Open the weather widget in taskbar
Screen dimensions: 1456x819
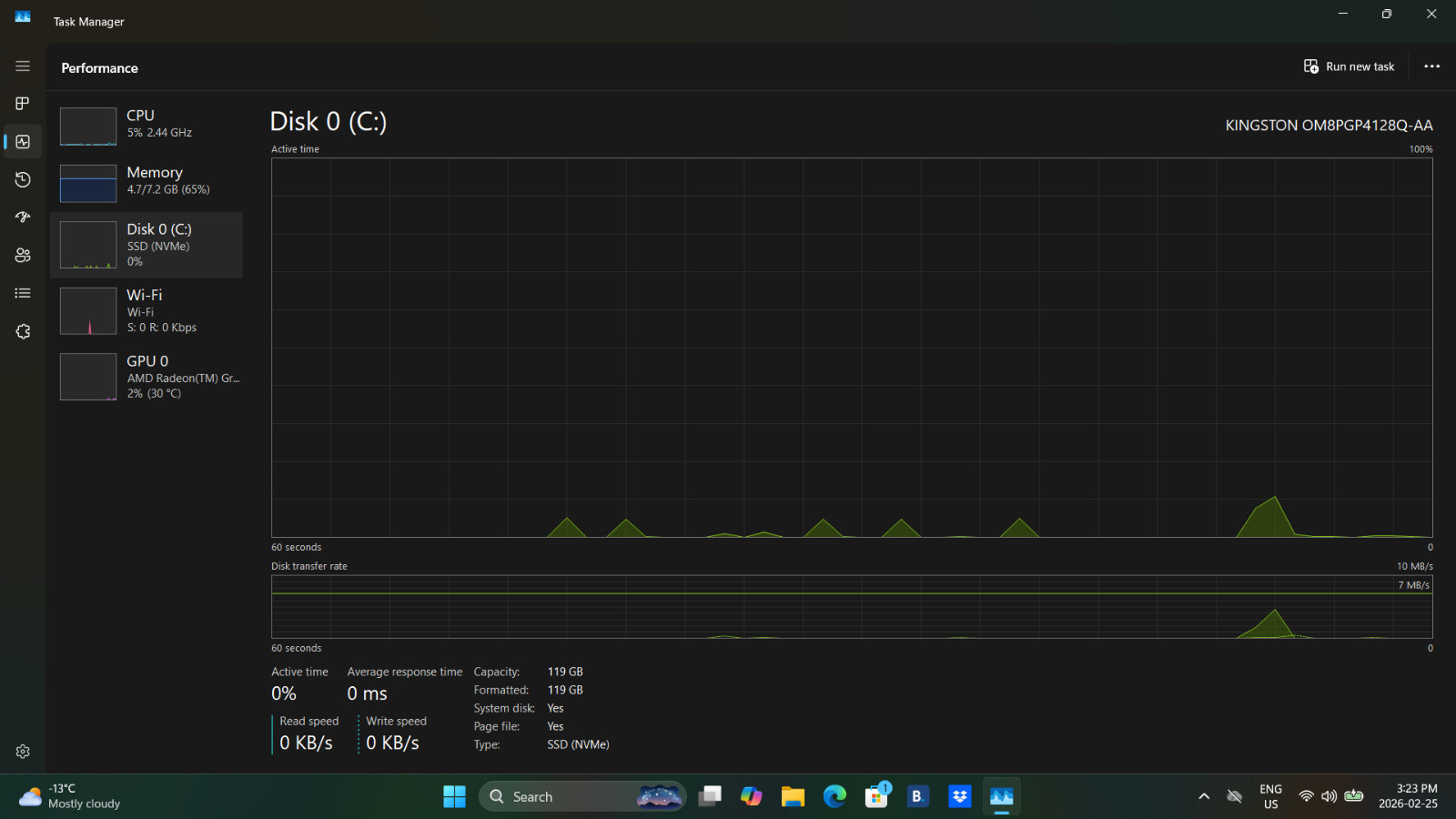coord(70,796)
